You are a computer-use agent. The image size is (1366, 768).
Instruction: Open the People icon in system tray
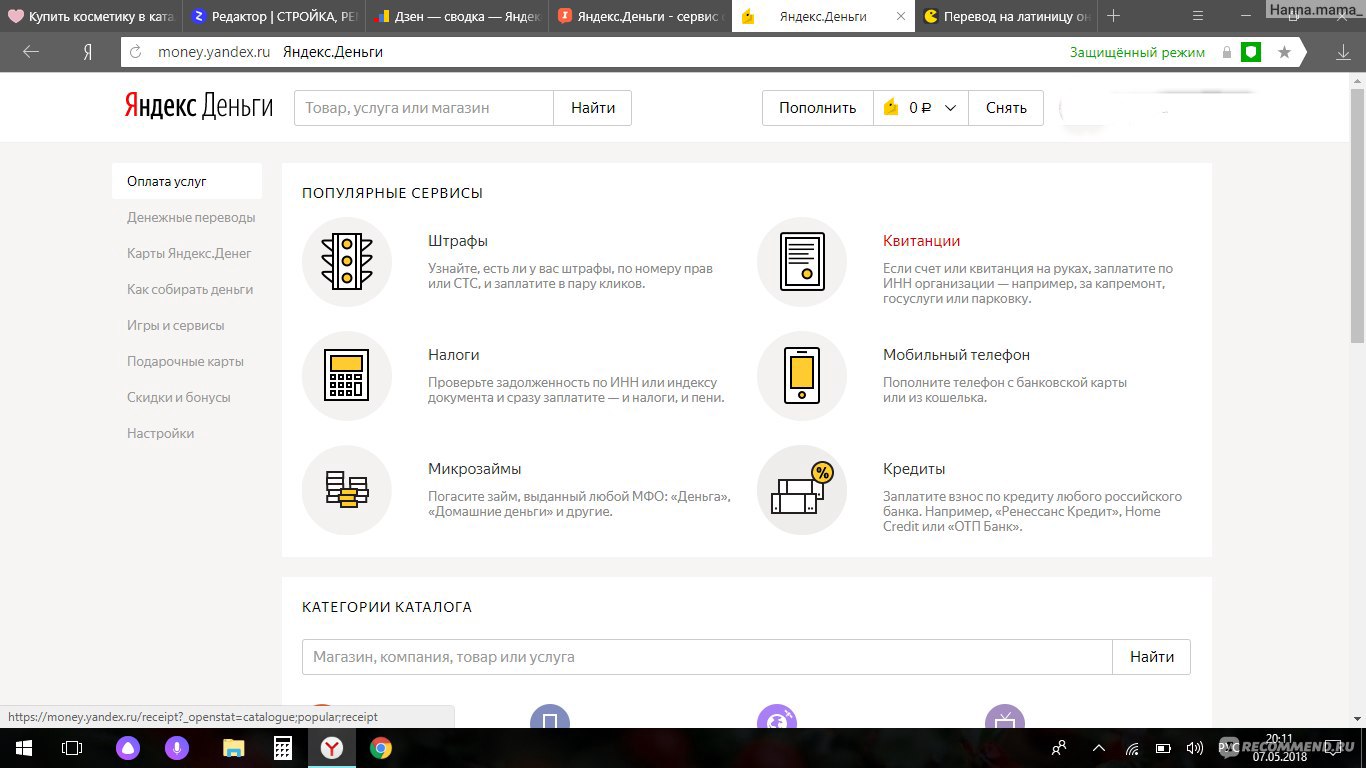tap(1060, 748)
